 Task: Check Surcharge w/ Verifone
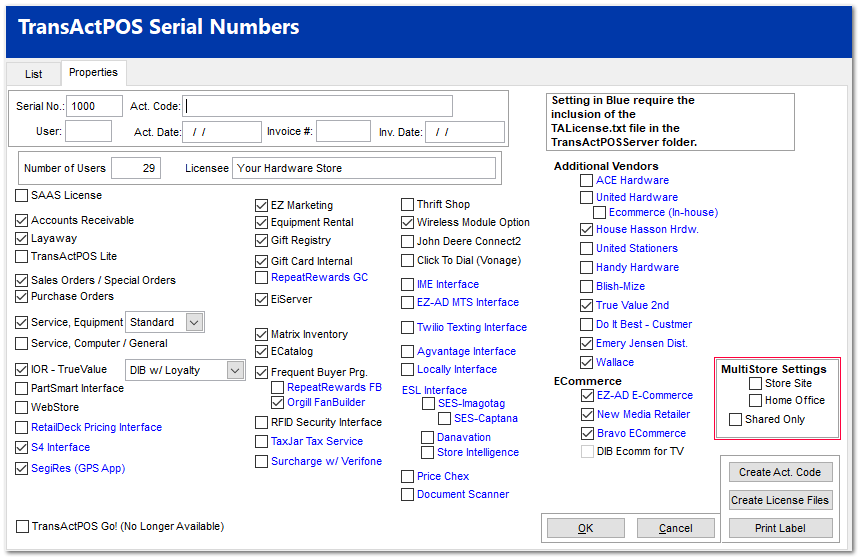[x=261, y=462]
